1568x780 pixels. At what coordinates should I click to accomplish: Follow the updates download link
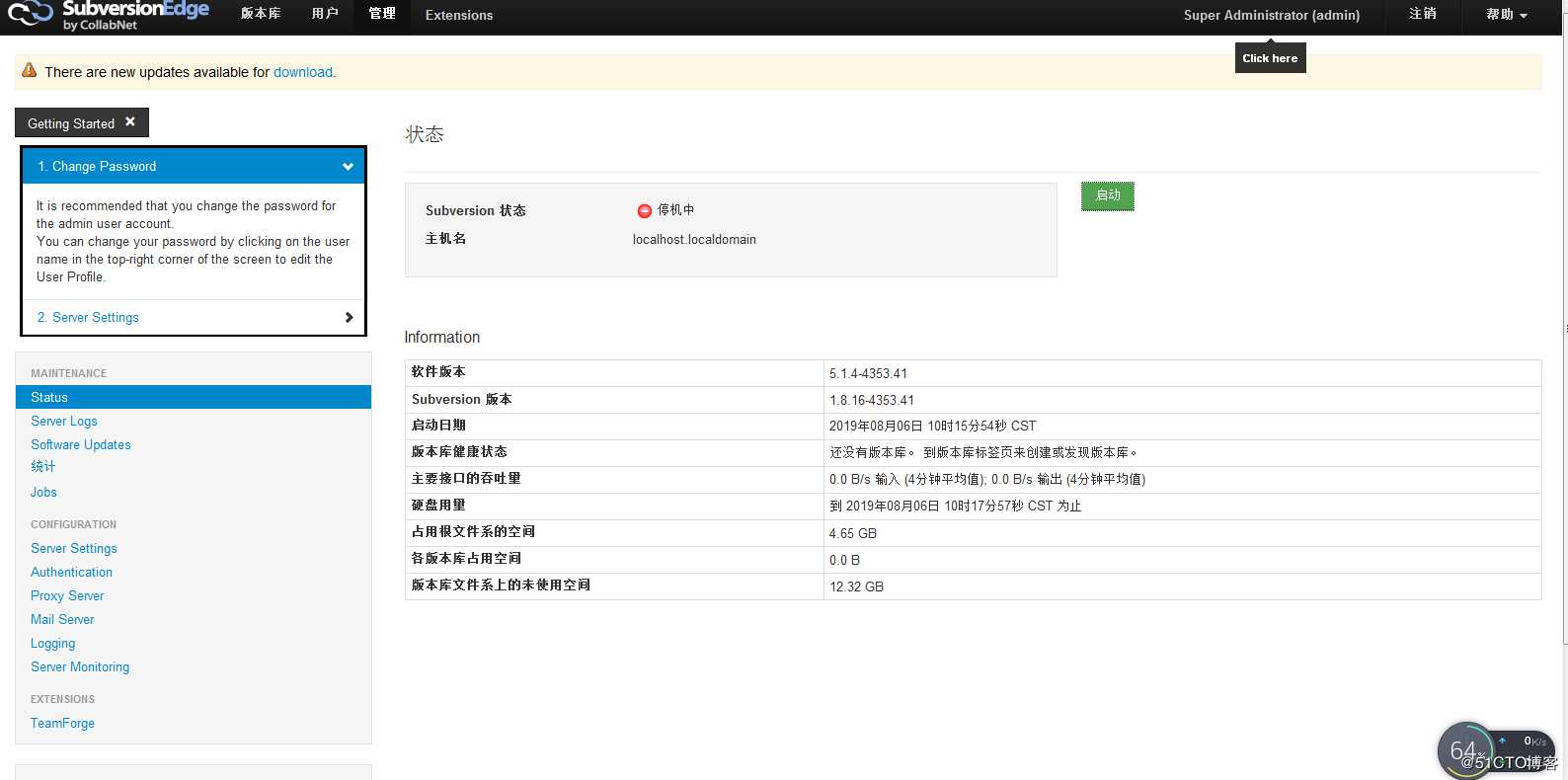pos(303,72)
